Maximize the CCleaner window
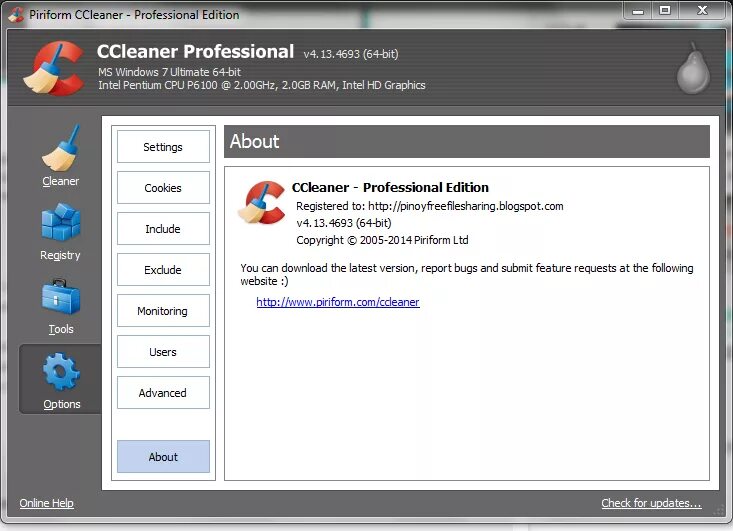This screenshot has width=733, height=531. (x=665, y=11)
